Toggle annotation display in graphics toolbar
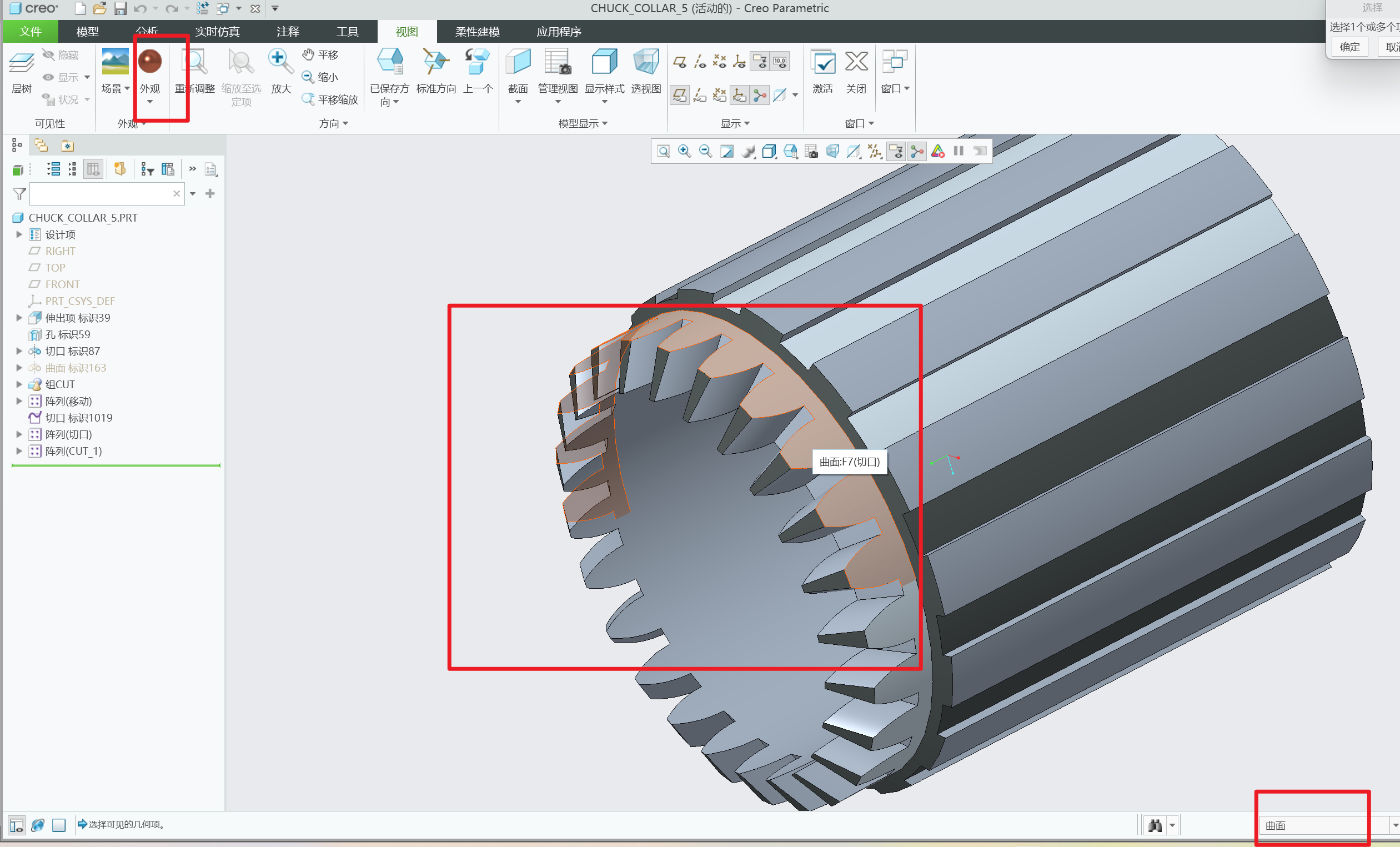The image size is (1400, 847). tap(896, 151)
